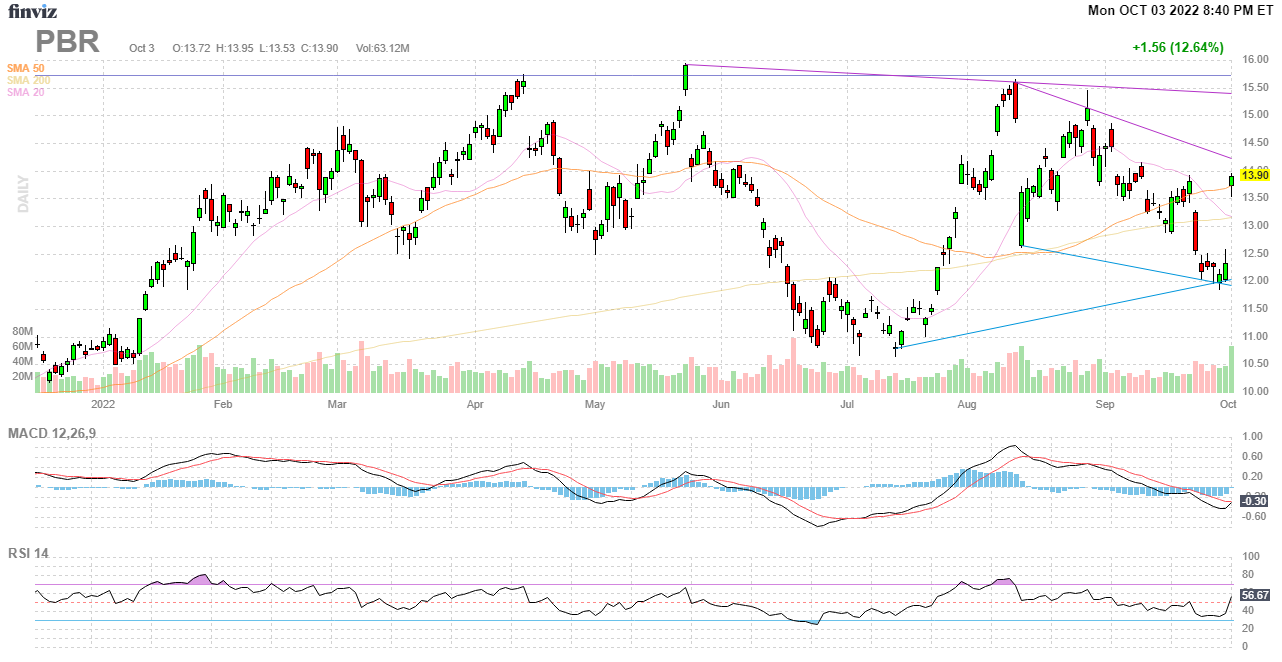This screenshot has width=1282, height=662.
Task: Click the MACD -0.30 value badge
Action: point(1253,500)
